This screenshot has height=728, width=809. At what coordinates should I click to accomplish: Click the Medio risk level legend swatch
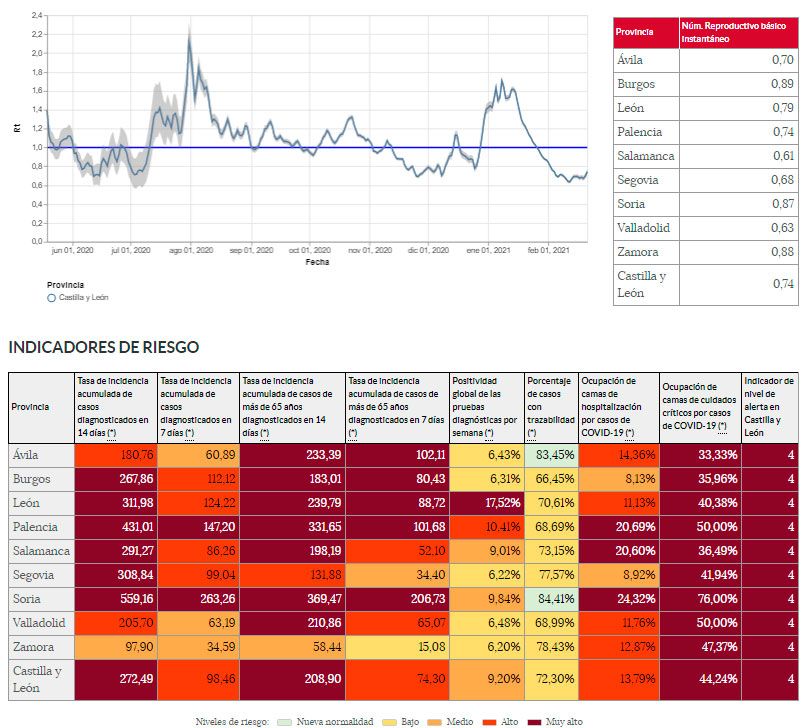pyautogui.click(x=436, y=721)
